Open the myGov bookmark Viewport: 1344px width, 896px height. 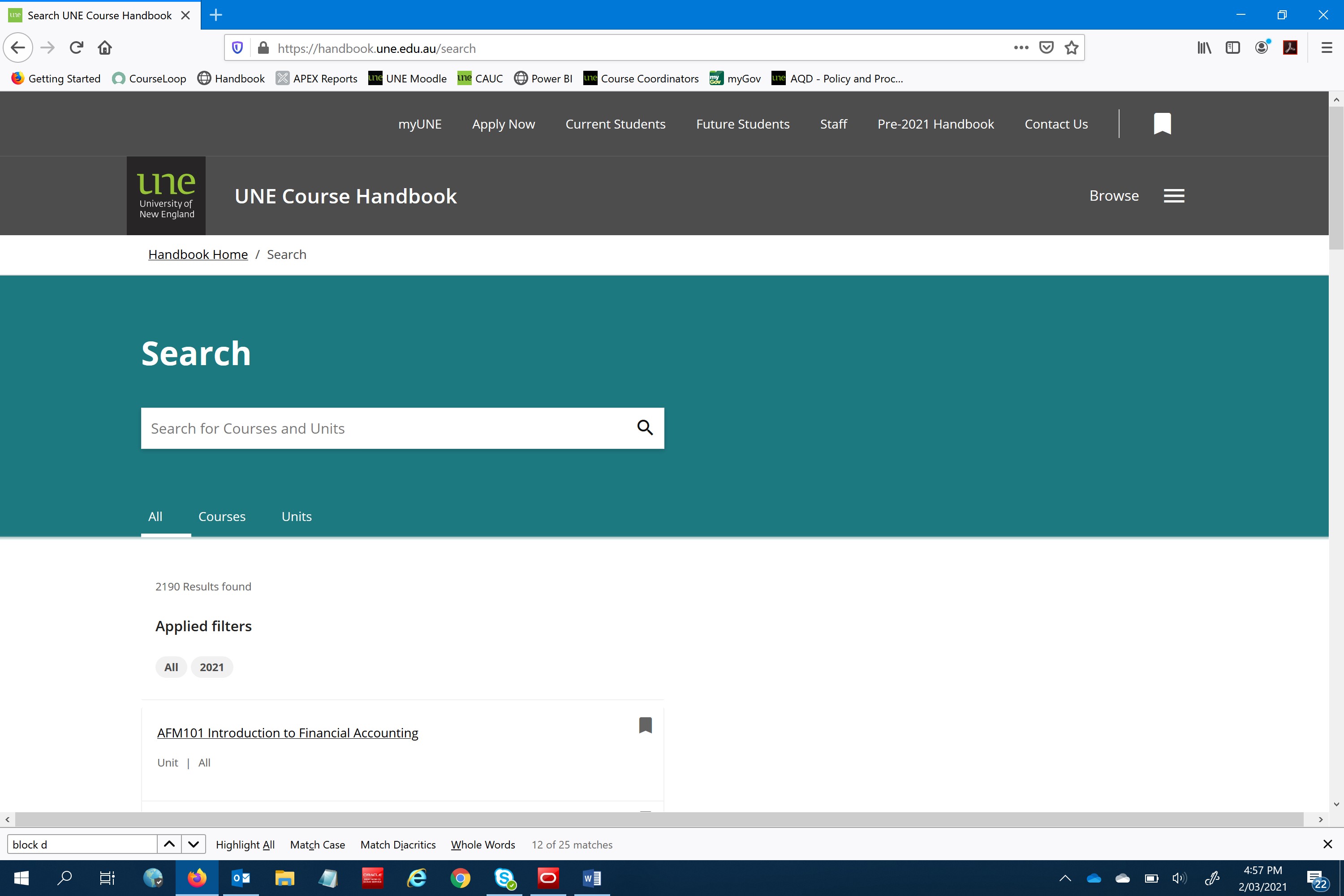click(735, 78)
